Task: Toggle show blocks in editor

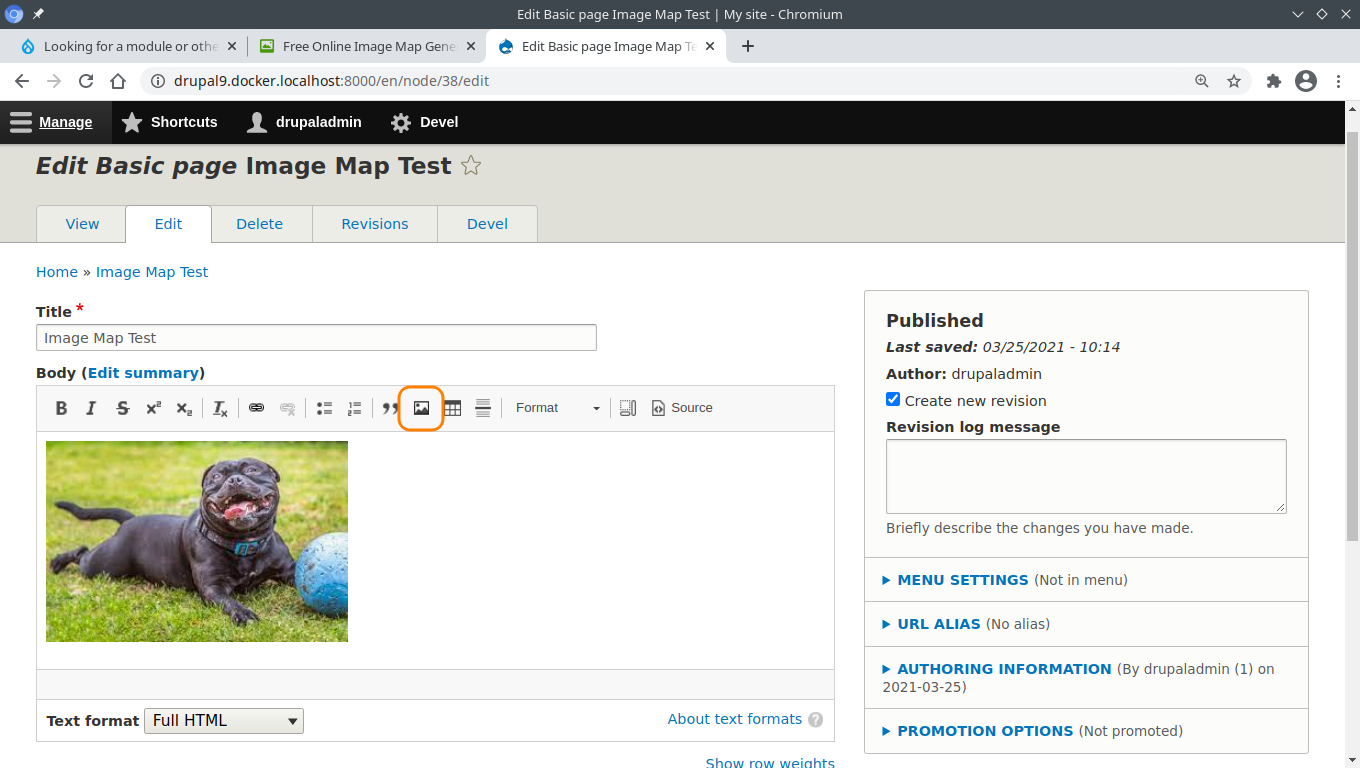Action: tap(628, 408)
